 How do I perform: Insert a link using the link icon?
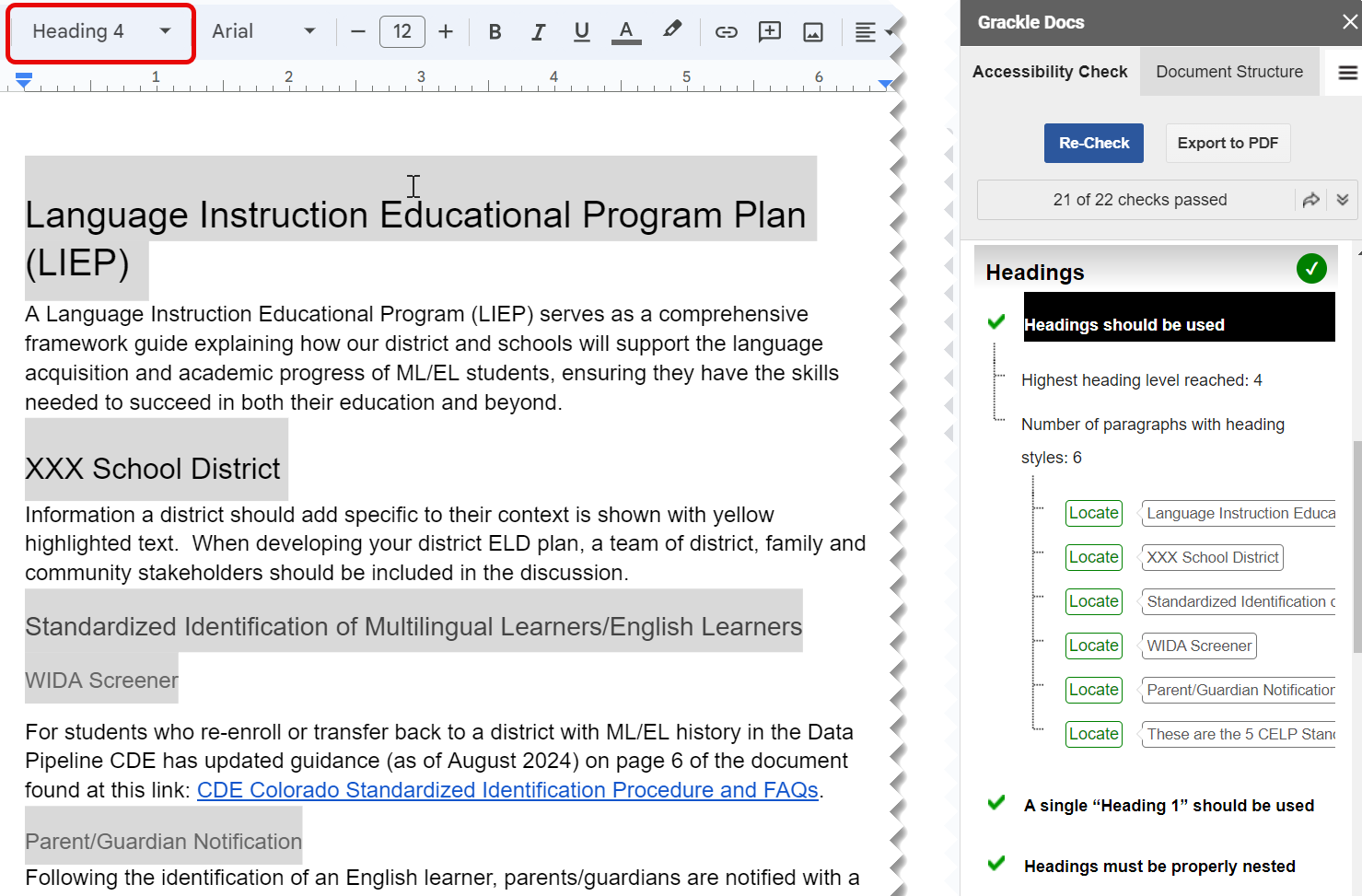(727, 32)
